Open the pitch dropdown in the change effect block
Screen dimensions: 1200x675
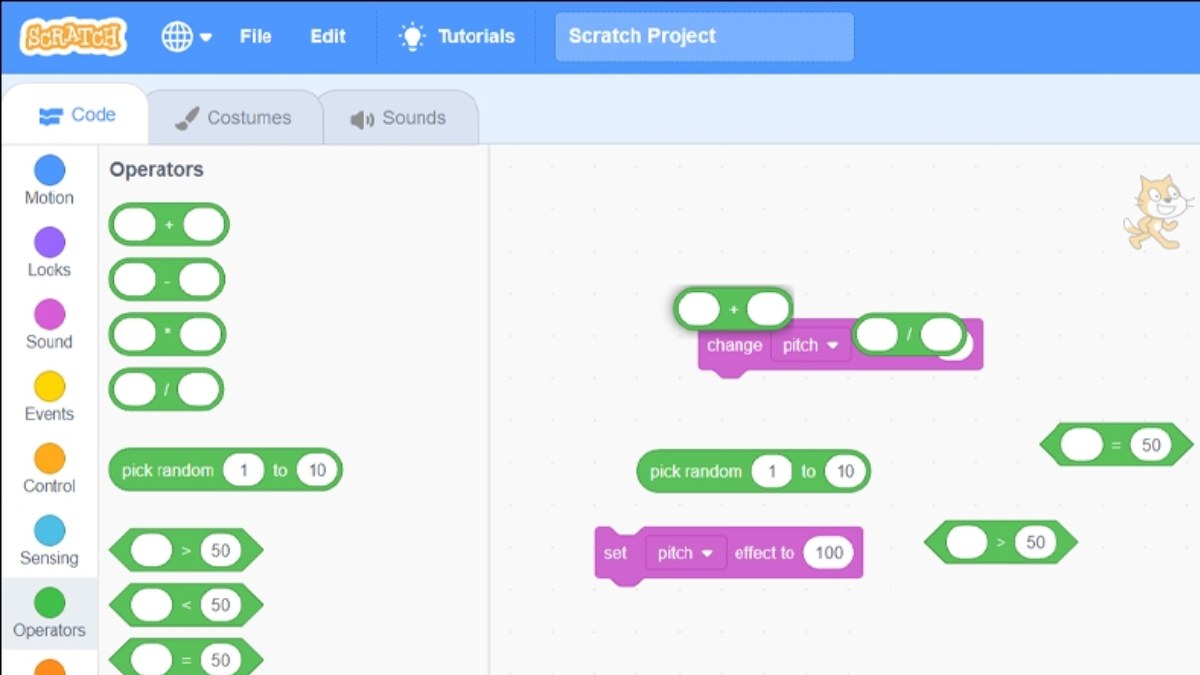click(x=810, y=345)
